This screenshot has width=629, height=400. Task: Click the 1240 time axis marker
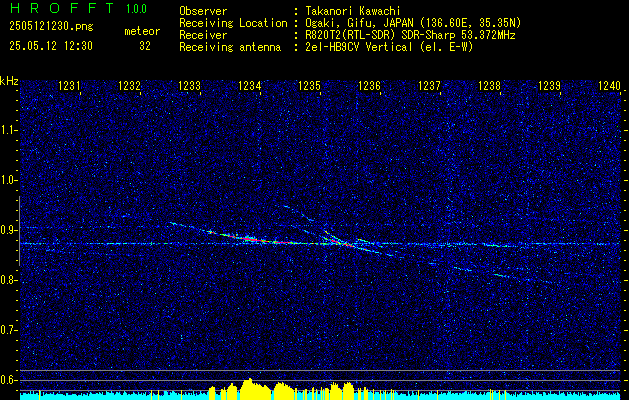pos(609,85)
